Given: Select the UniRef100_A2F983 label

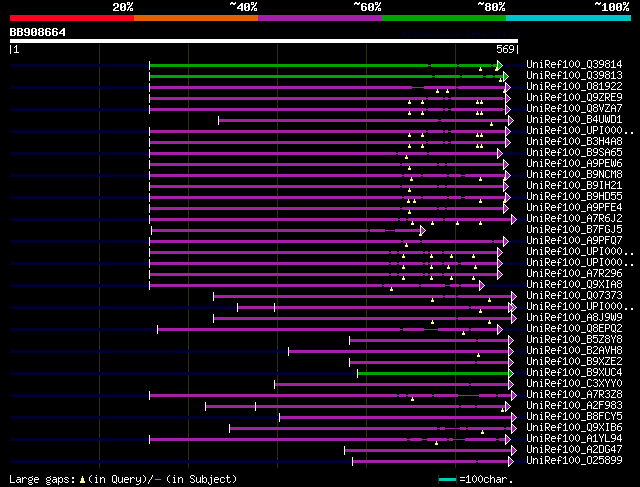Looking at the screenshot, I should tap(574, 406).
